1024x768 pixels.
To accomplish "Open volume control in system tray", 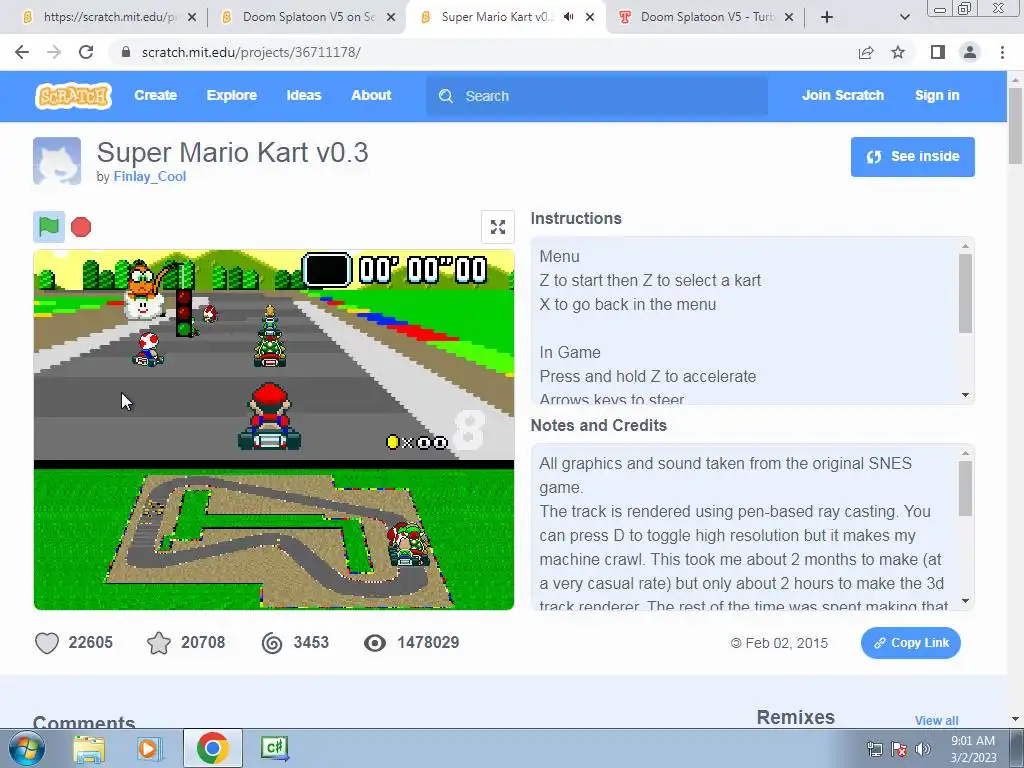I will point(923,749).
